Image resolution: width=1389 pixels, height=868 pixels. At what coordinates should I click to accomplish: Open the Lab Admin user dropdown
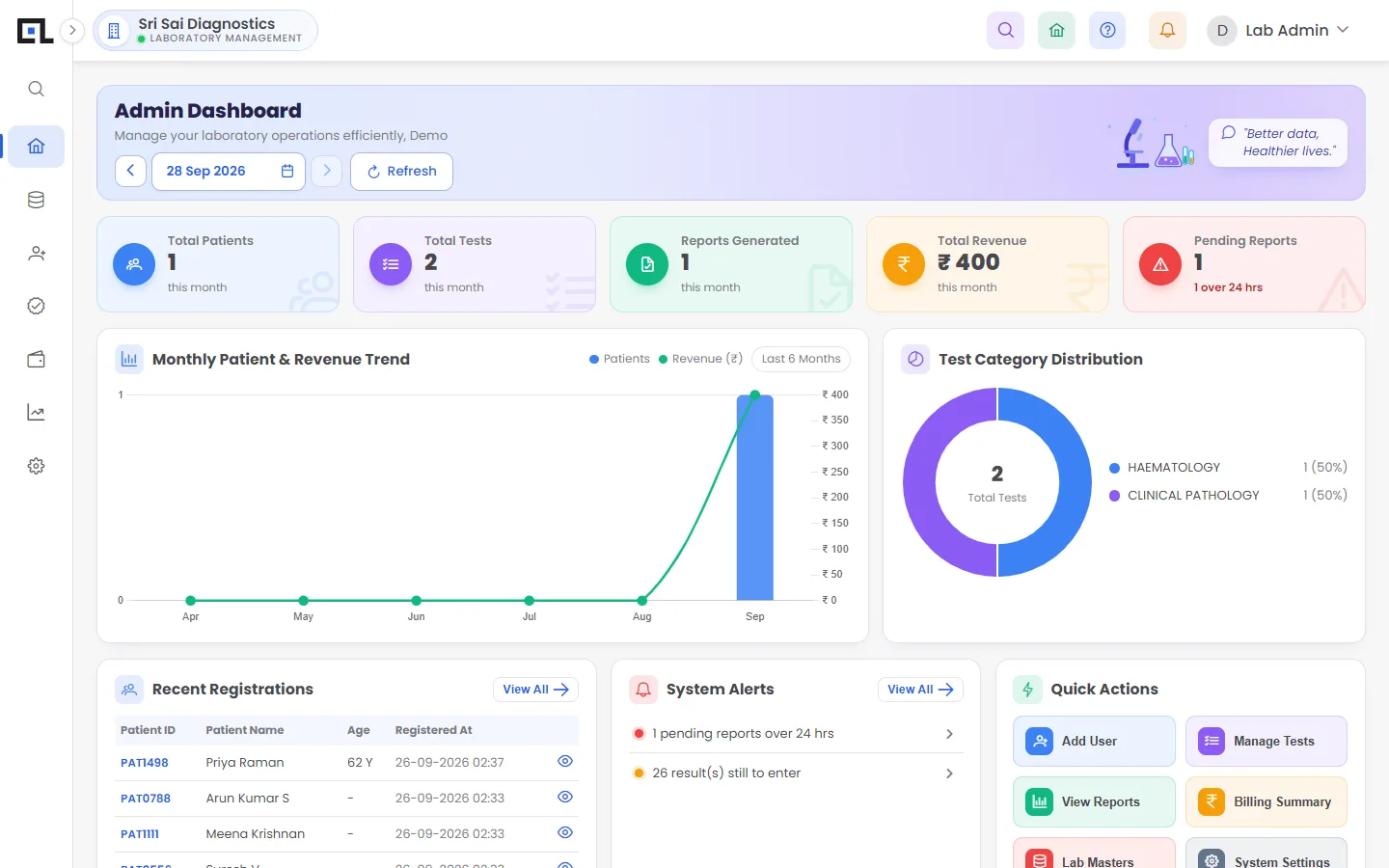tap(1278, 30)
